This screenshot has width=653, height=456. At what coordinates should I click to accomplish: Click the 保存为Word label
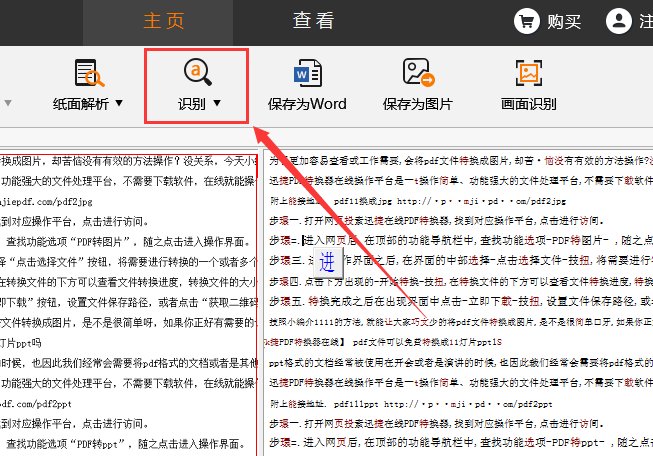point(307,103)
